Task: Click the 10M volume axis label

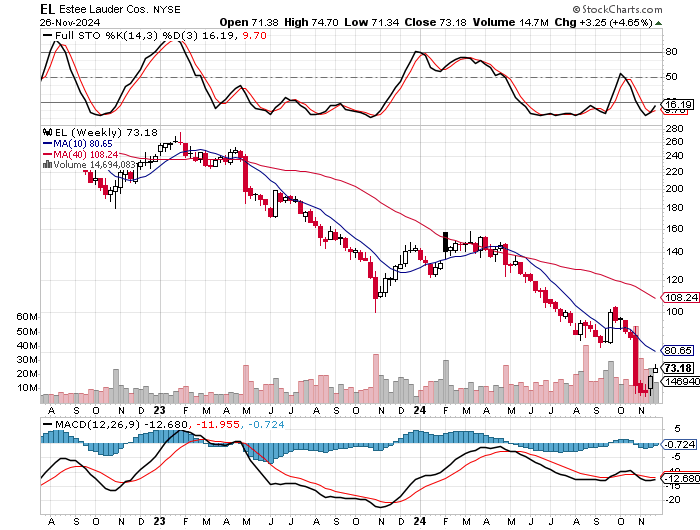Action: (x=27, y=388)
